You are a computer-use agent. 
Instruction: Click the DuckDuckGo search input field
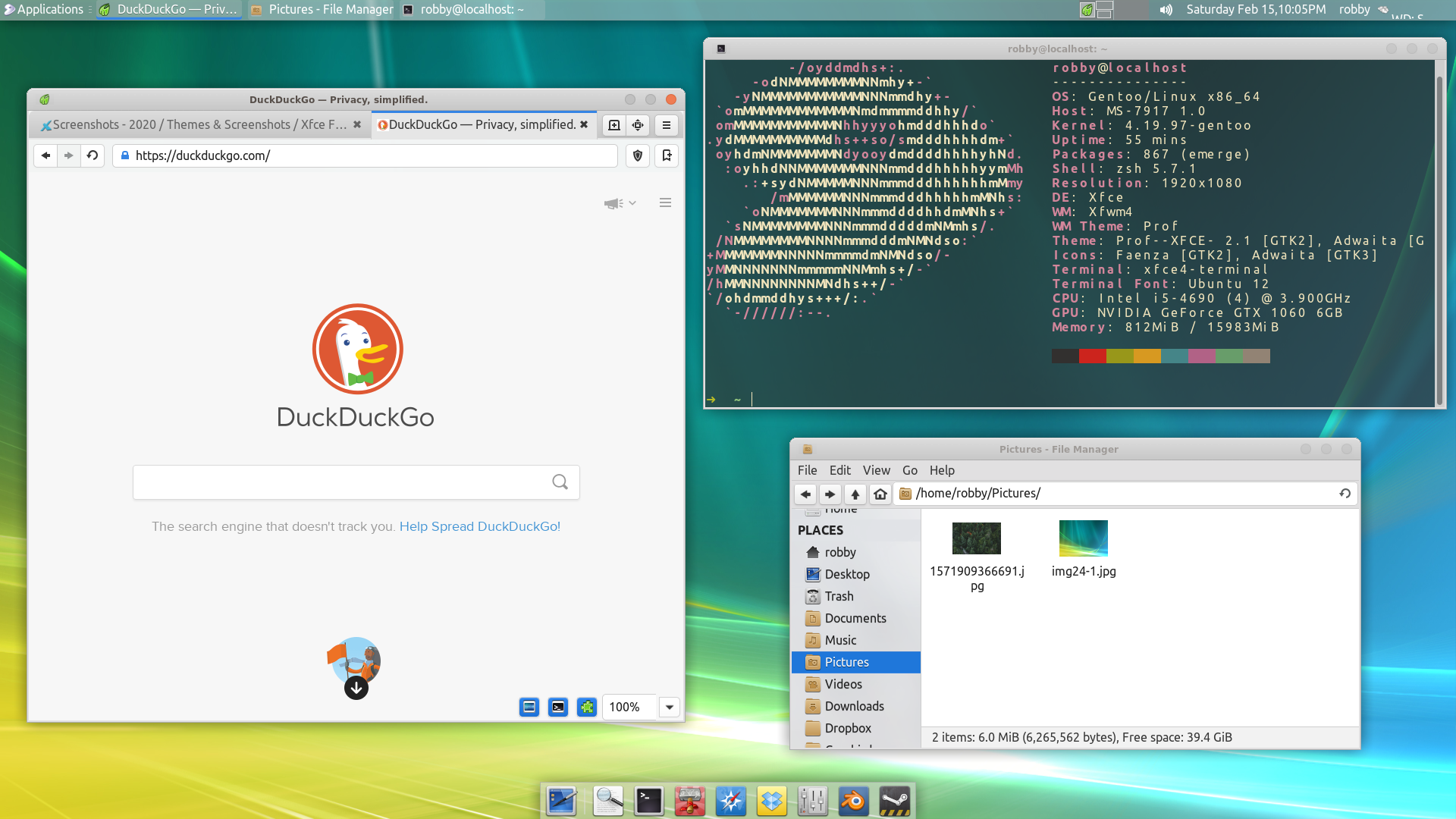click(356, 482)
